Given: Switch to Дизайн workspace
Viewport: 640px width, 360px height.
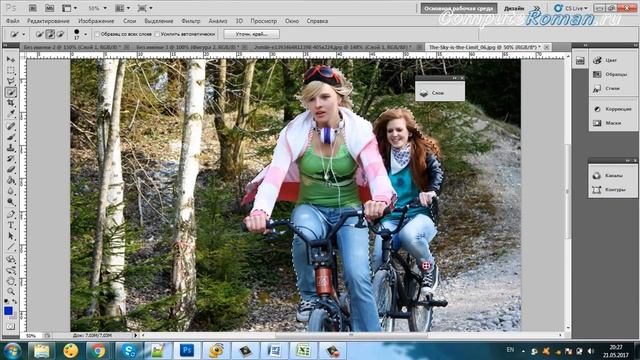Looking at the screenshot, I should coord(514,8).
